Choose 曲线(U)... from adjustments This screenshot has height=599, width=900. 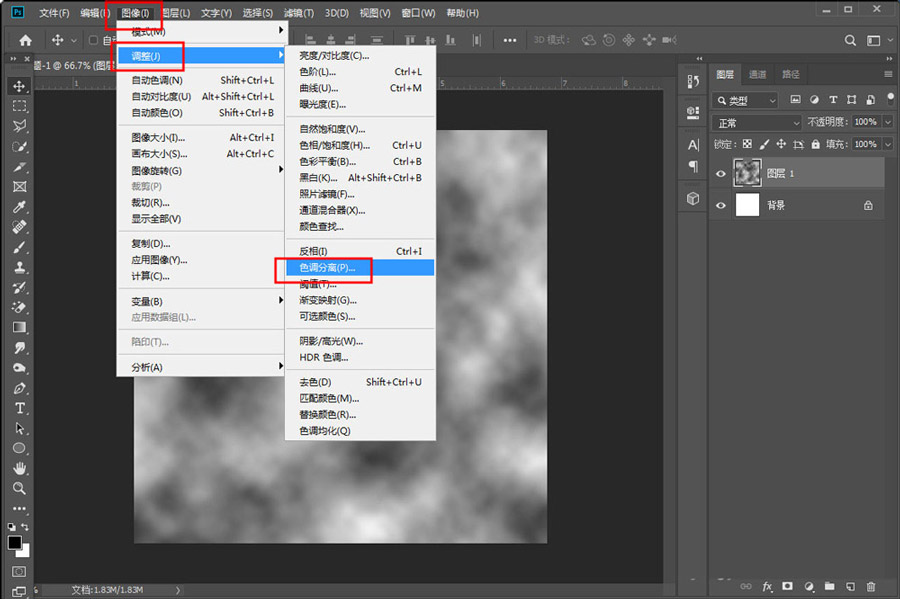(360, 88)
